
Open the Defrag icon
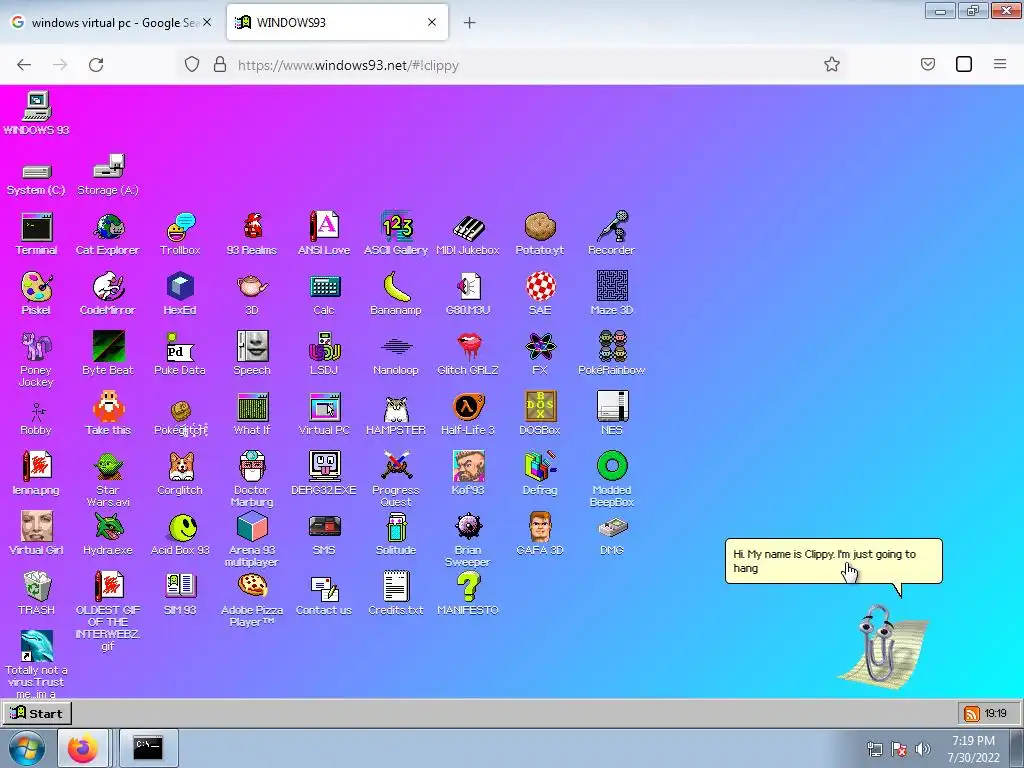click(539, 467)
